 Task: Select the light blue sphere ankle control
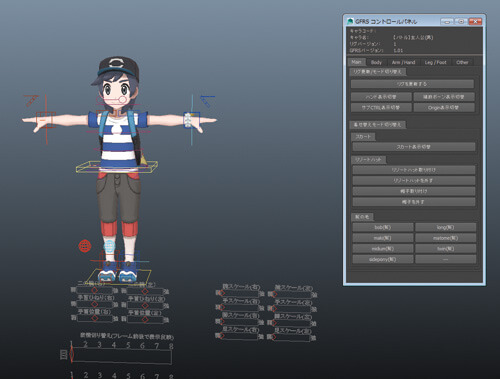click(109, 246)
